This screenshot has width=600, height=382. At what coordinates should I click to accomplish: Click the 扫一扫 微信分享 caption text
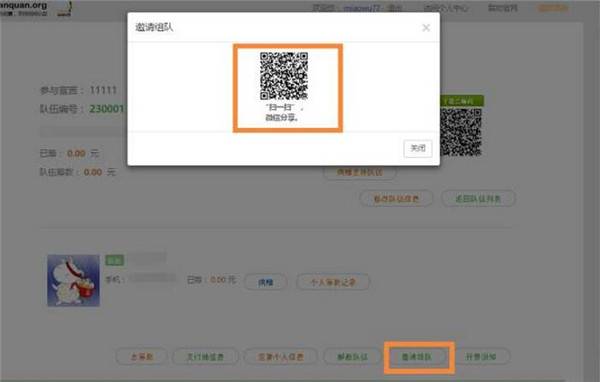284,112
